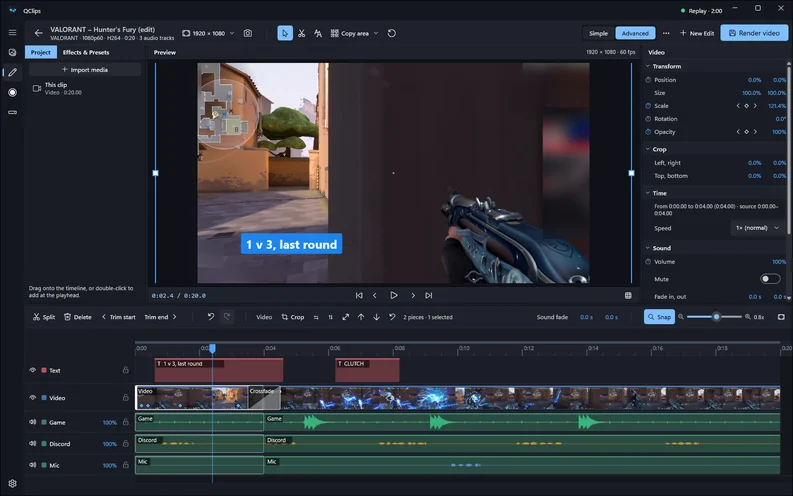Screen dimensions: 793x496
Task: Move selected piece up a track
Action: [361, 317]
